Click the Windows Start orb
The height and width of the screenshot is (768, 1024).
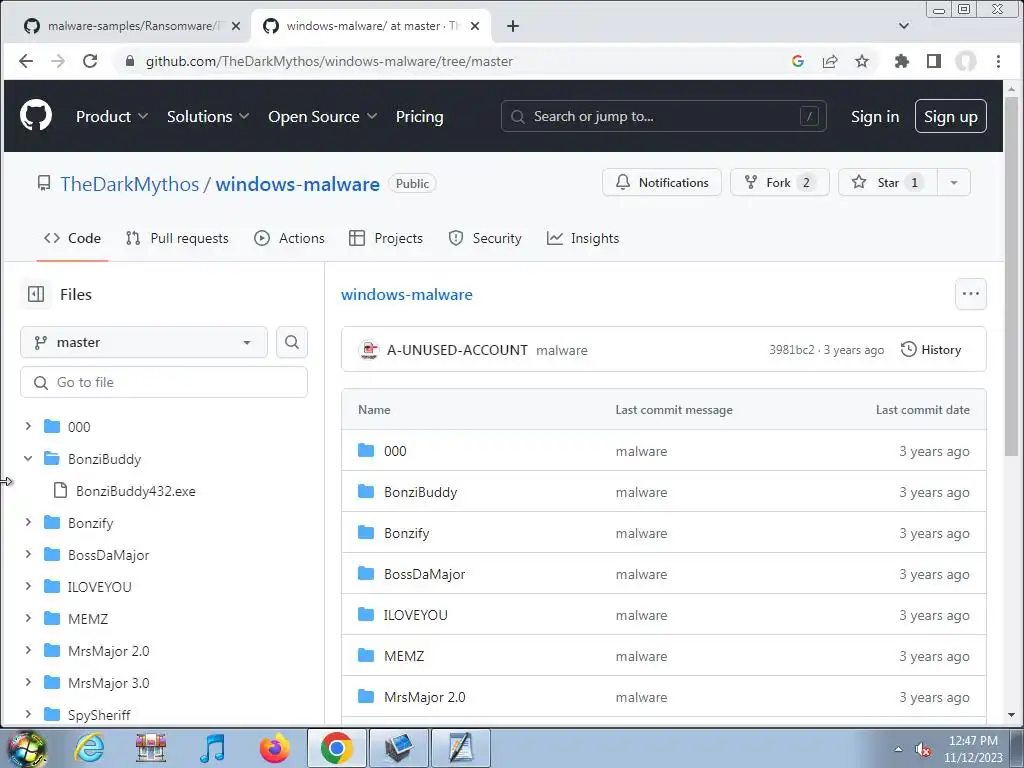26,748
